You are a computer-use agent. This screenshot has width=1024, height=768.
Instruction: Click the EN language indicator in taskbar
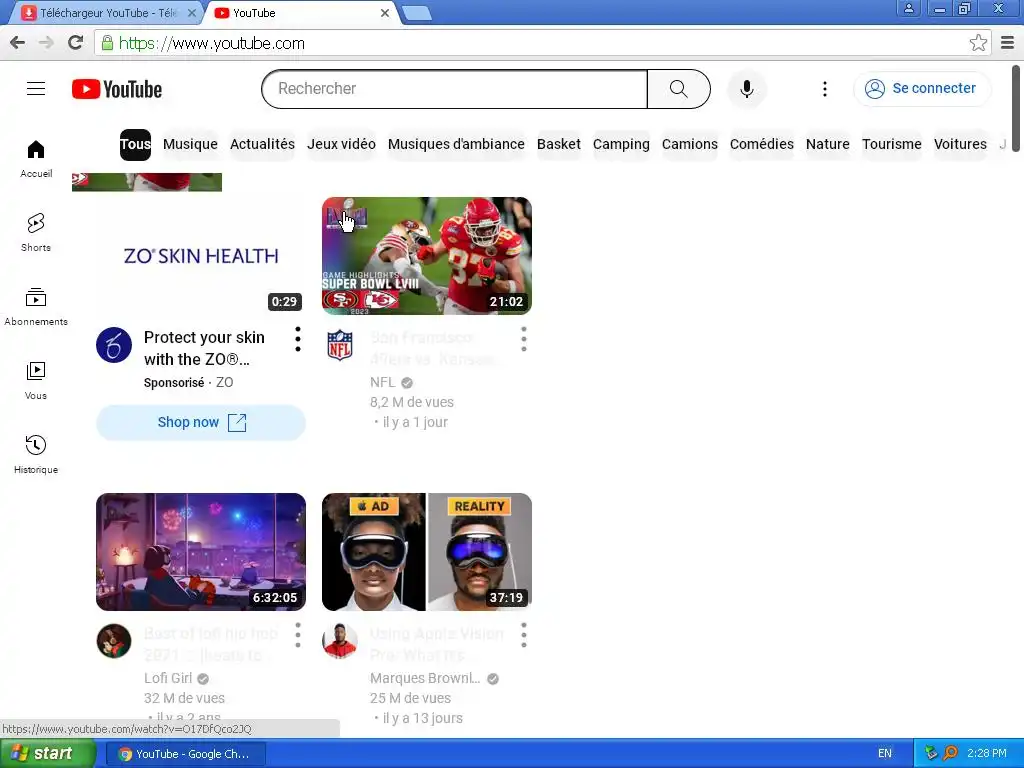tap(885, 754)
